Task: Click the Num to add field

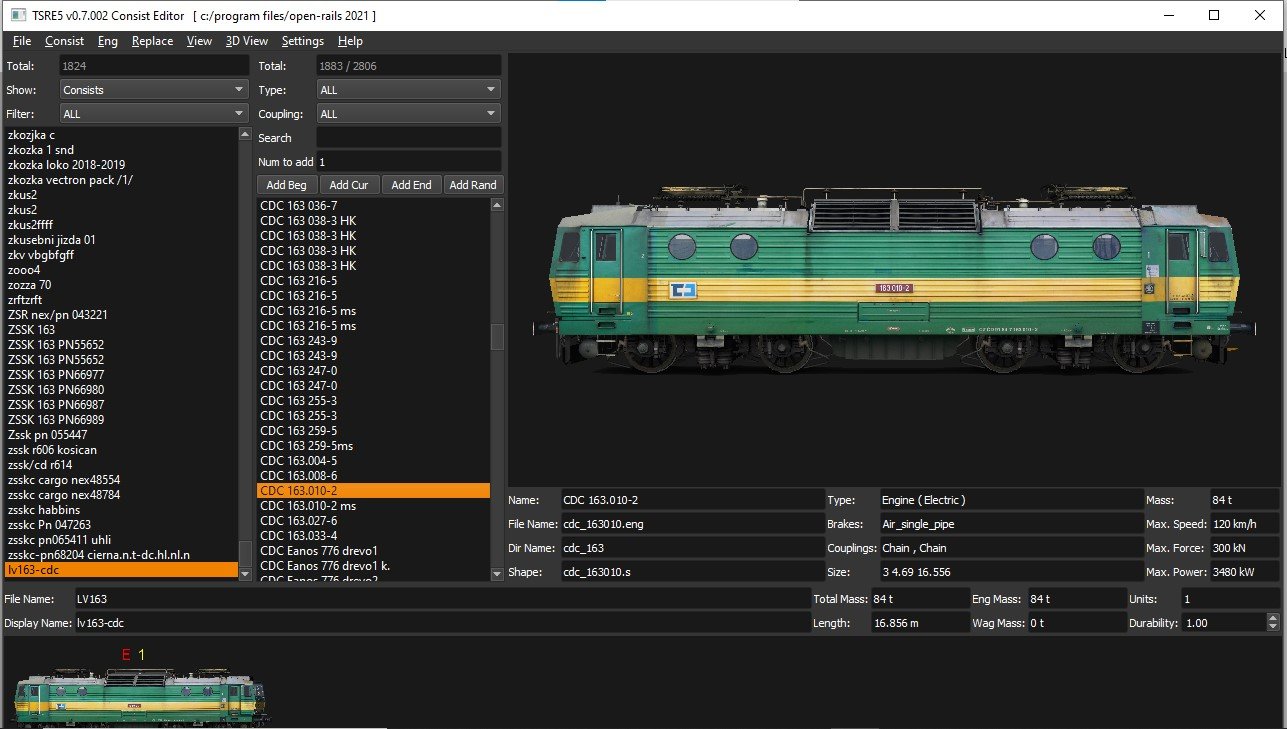Action: pos(408,161)
